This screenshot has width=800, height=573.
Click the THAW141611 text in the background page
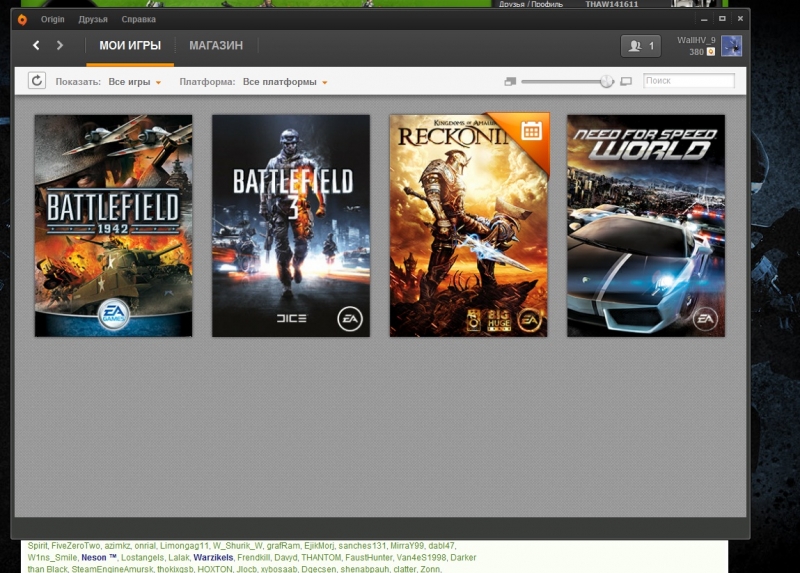pos(612,4)
